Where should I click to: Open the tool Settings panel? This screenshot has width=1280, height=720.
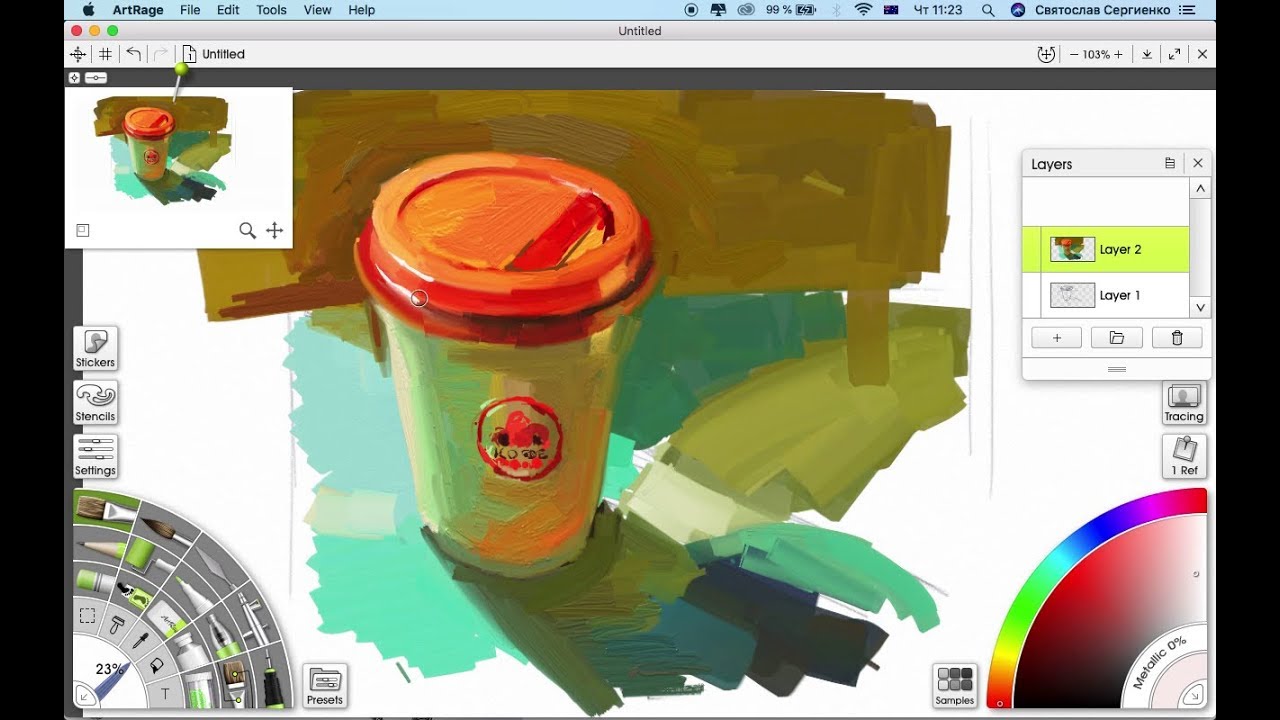(95, 457)
